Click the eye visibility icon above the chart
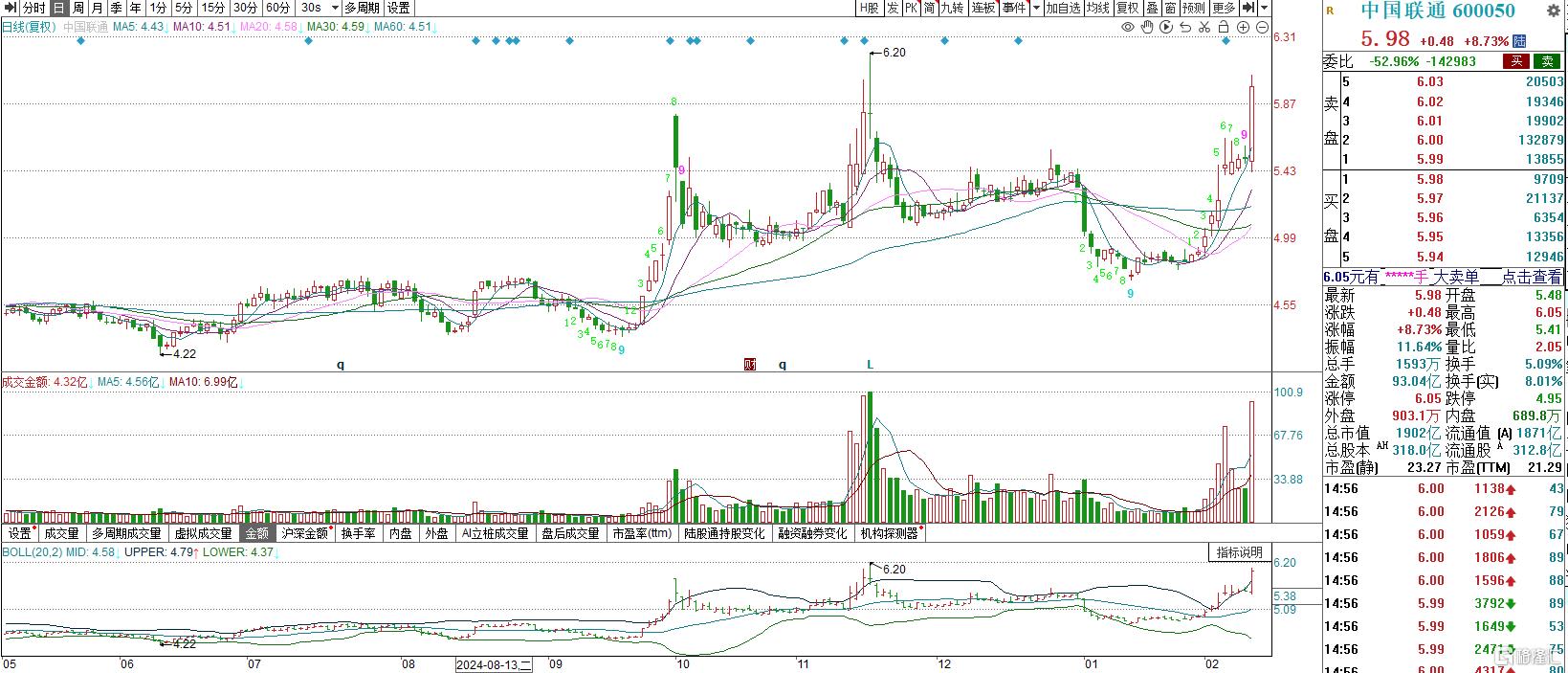 point(1128,27)
